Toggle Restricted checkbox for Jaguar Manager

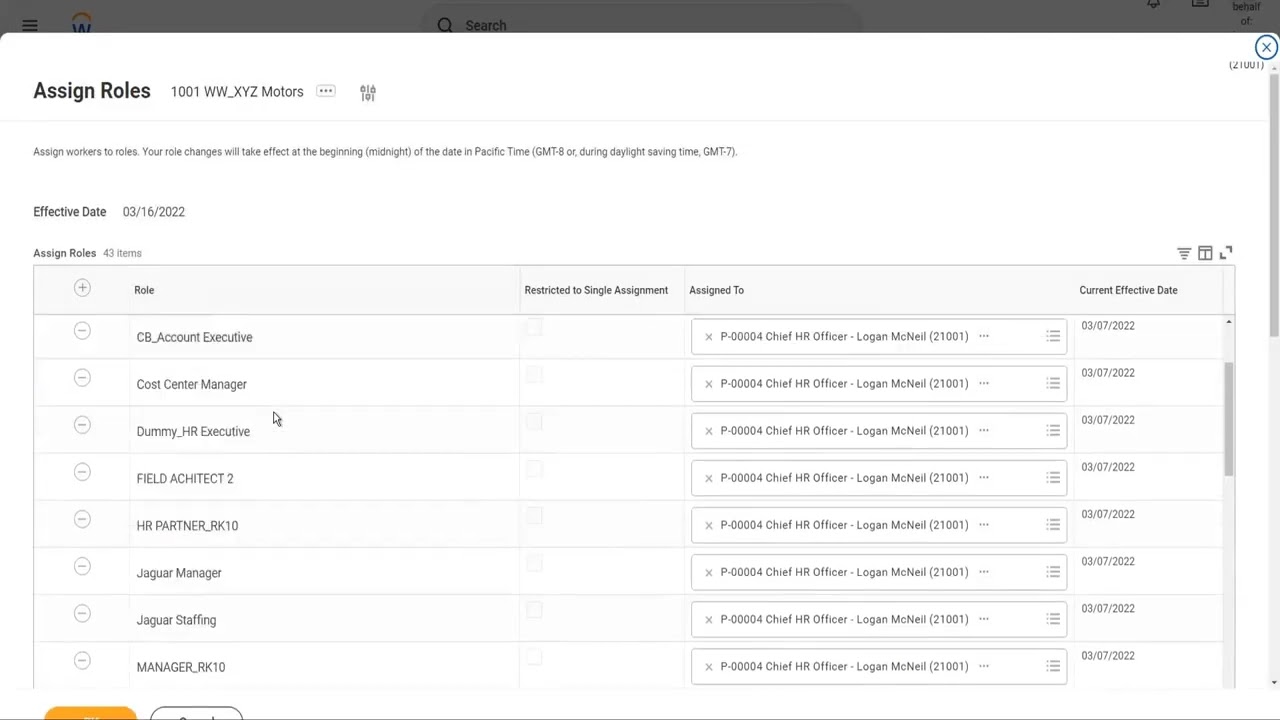(x=534, y=562)
